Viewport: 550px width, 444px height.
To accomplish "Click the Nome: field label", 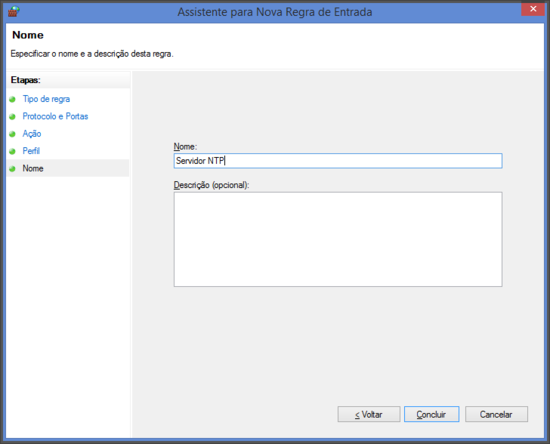I will pyautogui.click(x=185, y=146).
